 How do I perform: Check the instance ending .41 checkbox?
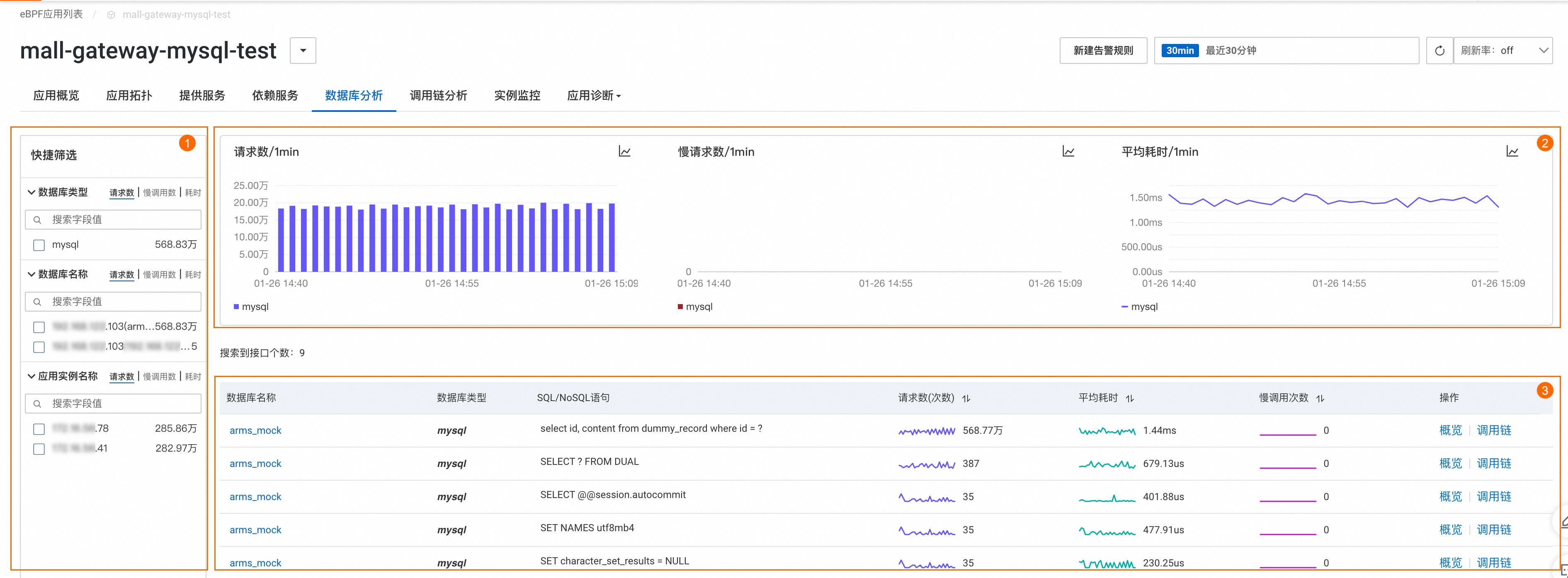[x=39, y=449]
